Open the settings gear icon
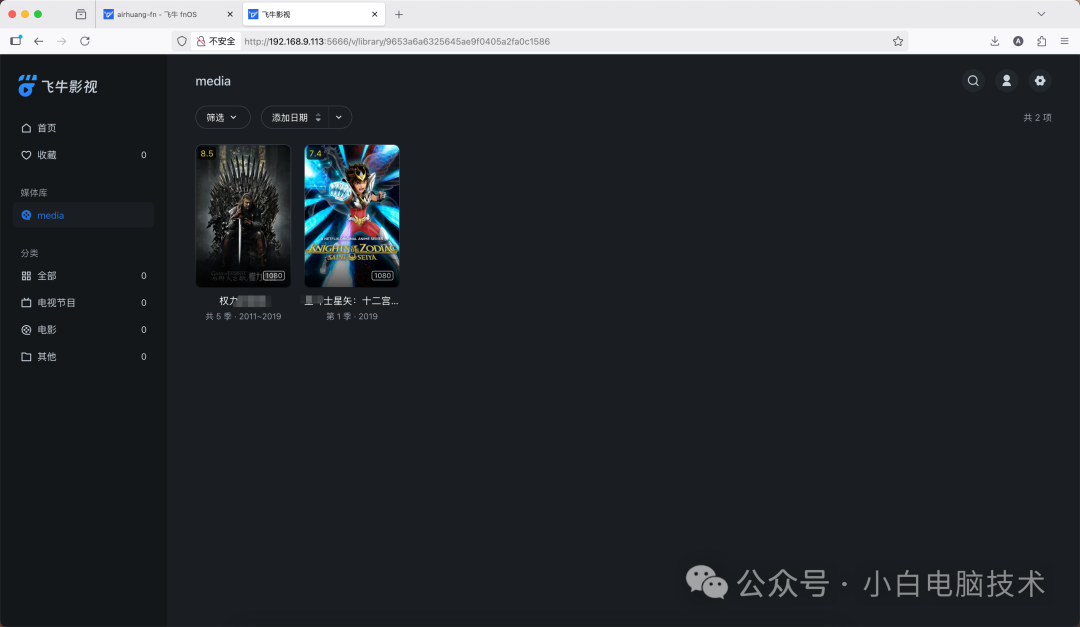1080x627 pixels. pos(1040,81)
